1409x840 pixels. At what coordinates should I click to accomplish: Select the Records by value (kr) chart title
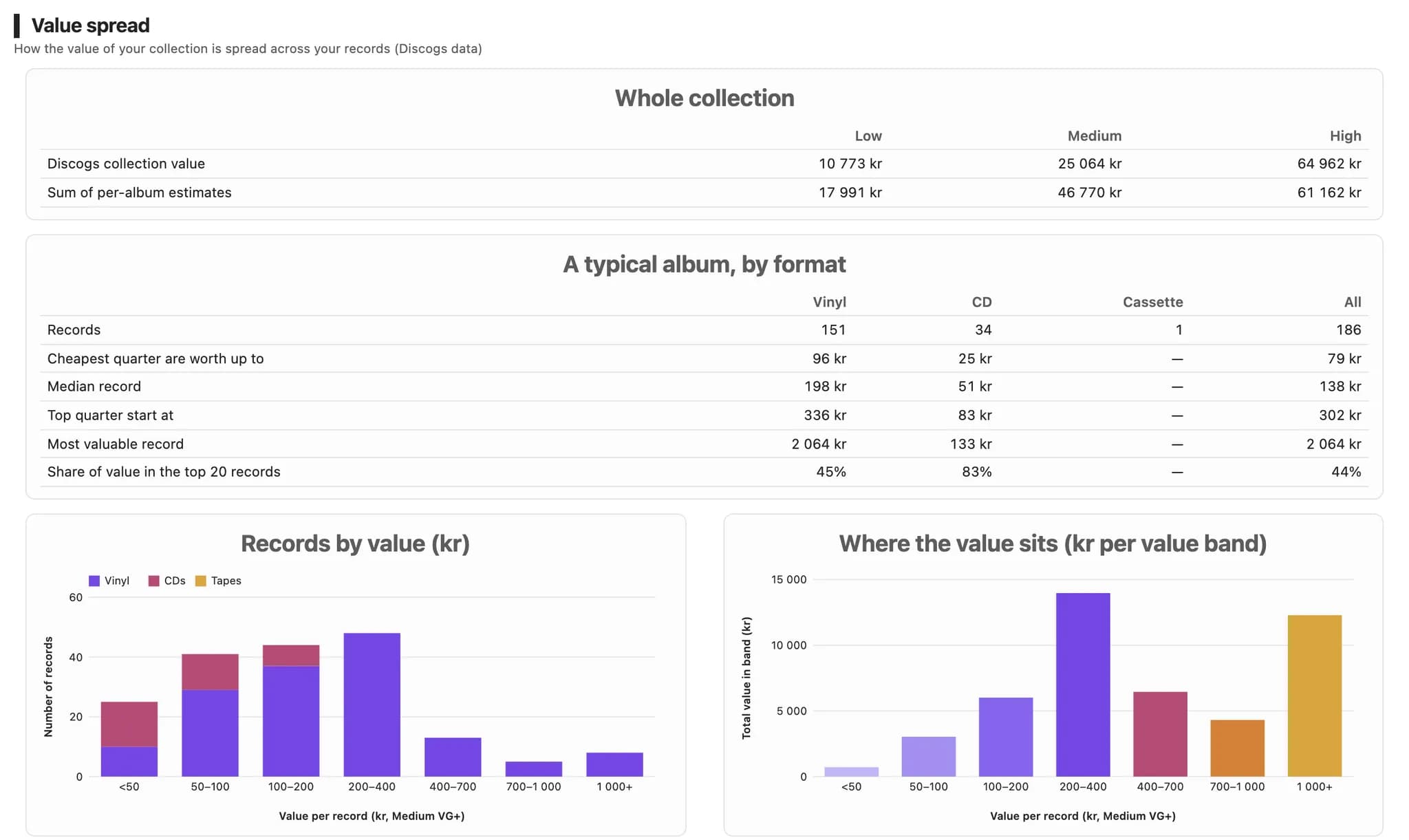click(x=355, y=543)
